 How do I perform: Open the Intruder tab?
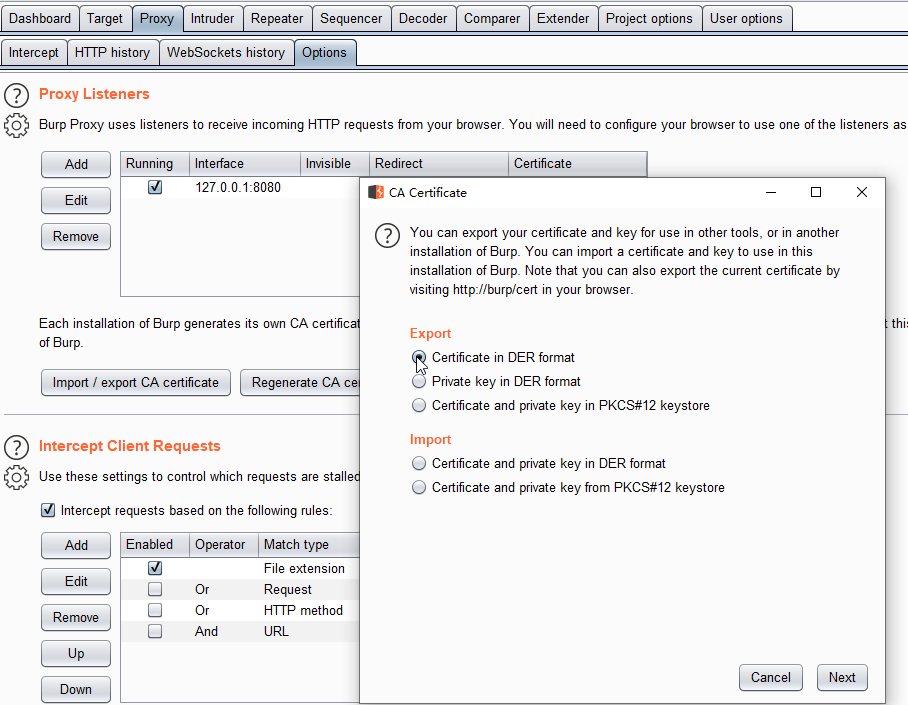[213, 19]
